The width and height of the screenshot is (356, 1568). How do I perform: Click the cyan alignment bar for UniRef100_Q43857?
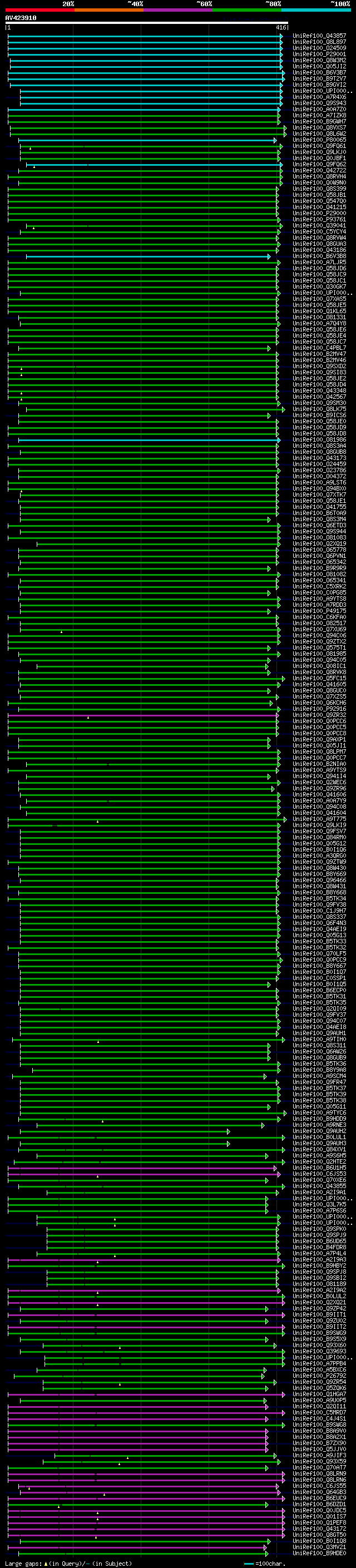click(x=145, y=37)
